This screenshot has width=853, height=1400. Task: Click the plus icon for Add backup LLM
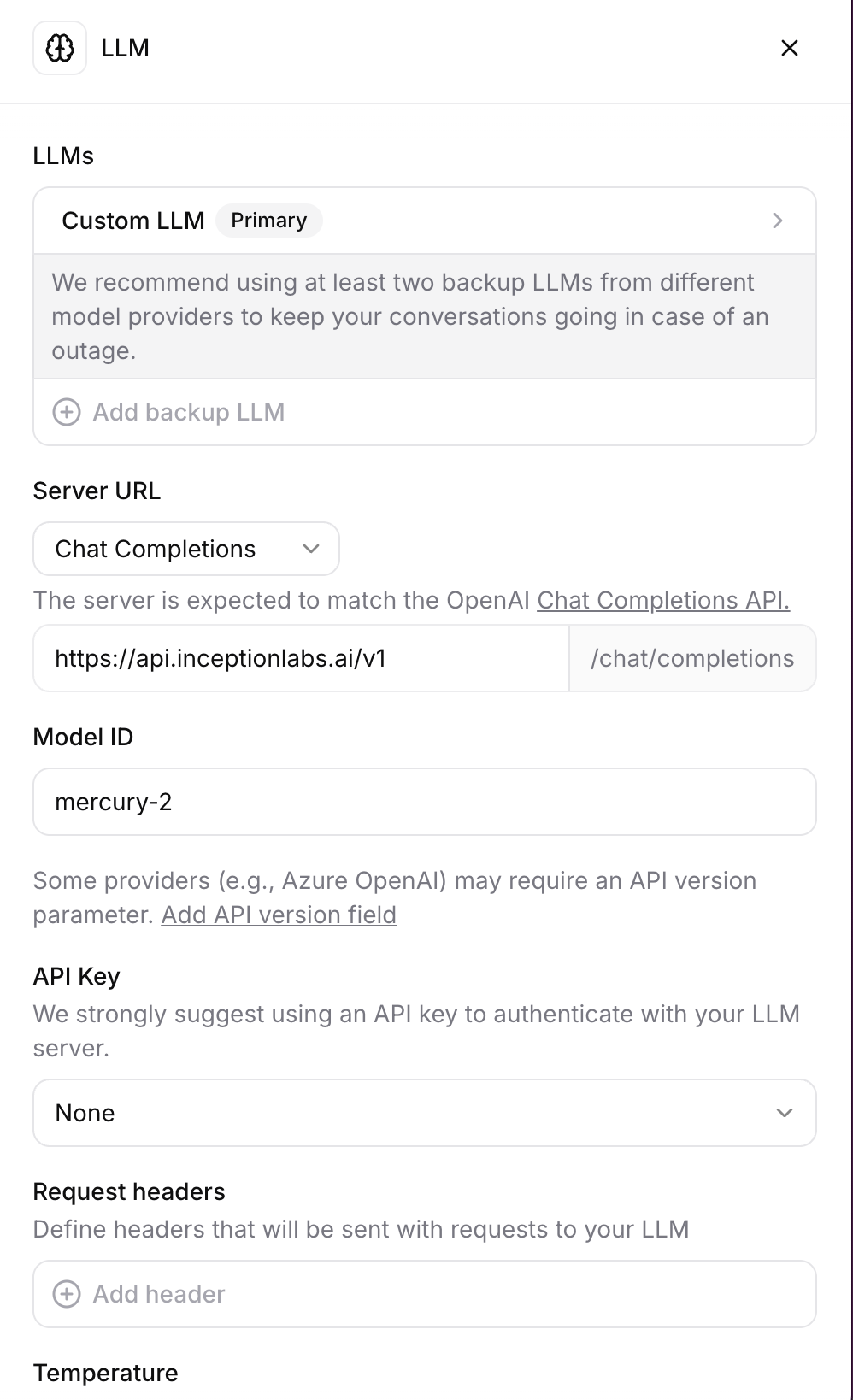(67, 412)
